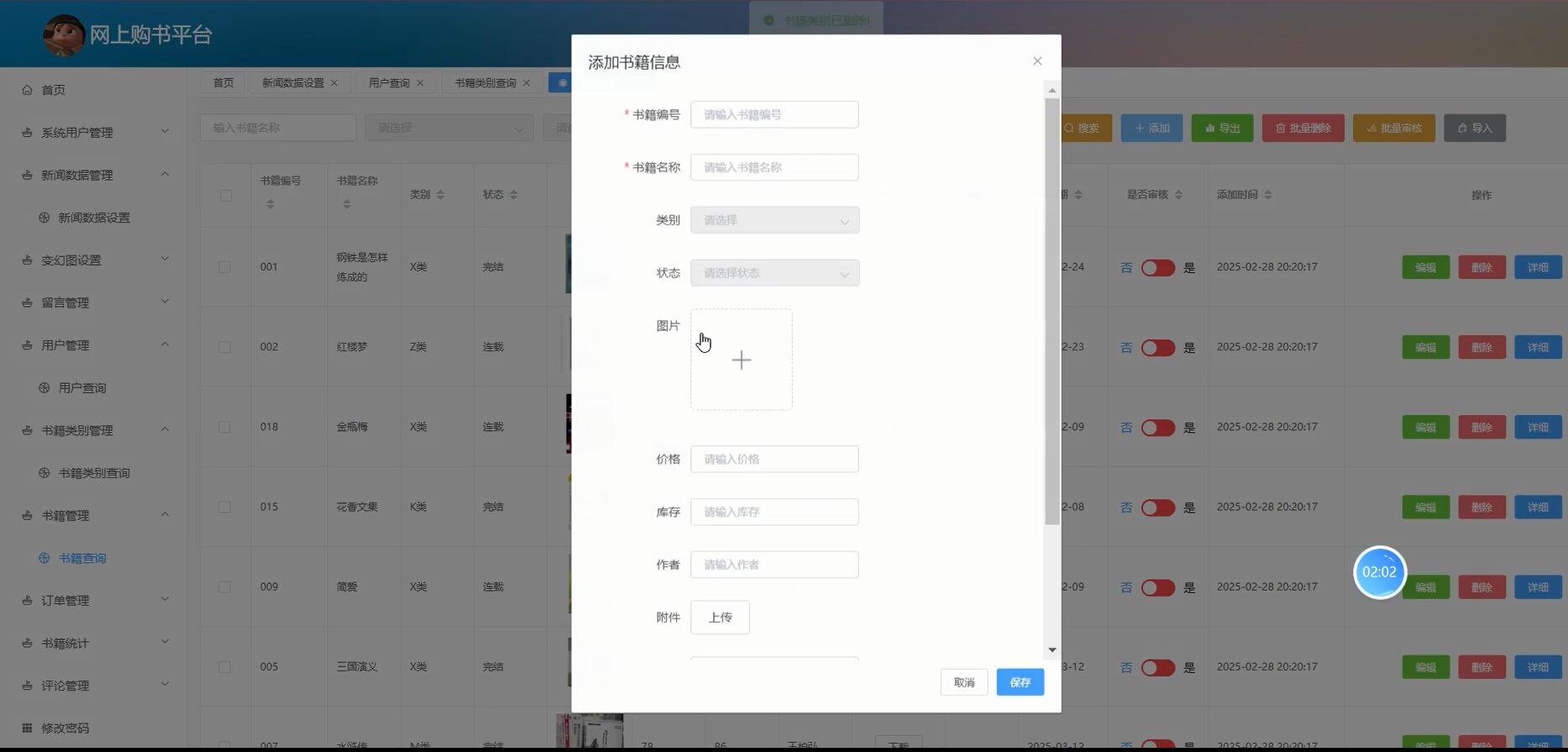1568x752 pixels.
Task: Click the dialog's vertical scrollbar thumb
Action: point(1052,312)
